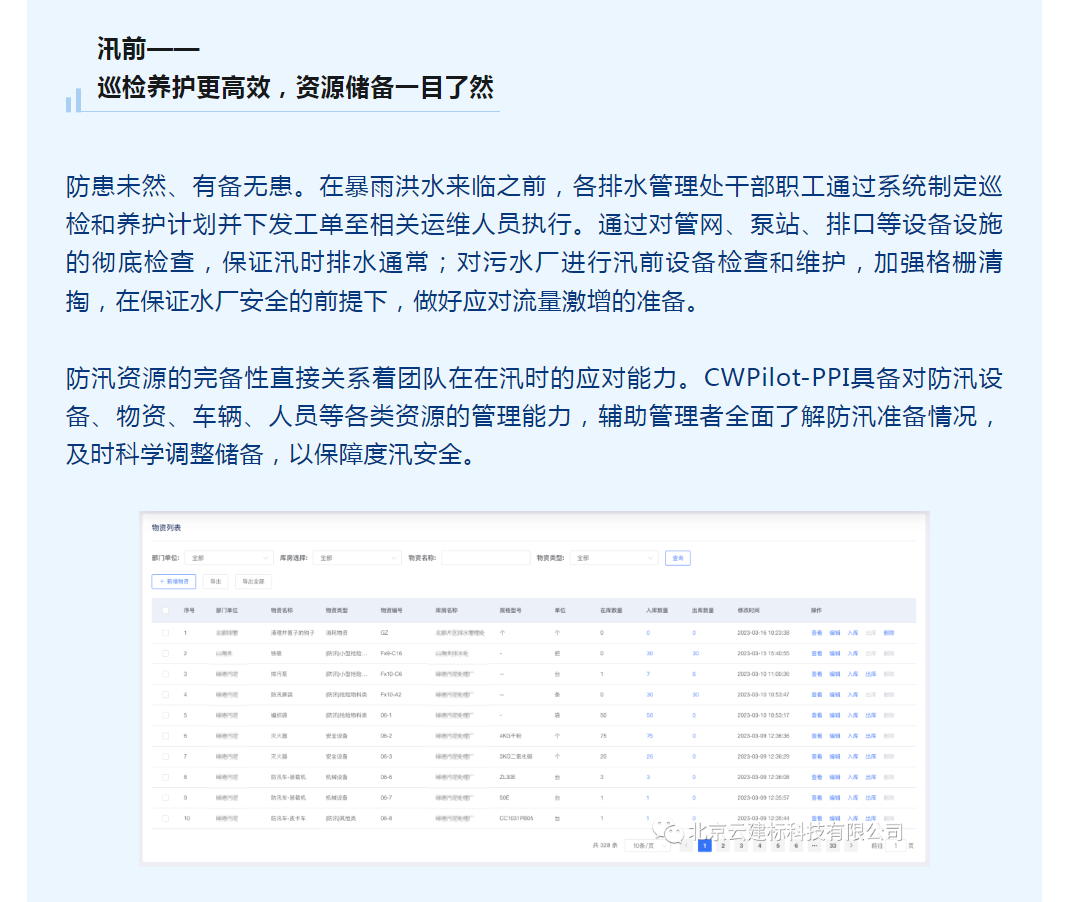Click the plus 新增物资 button
Viewport: 1067px width, 902px height.
click(174, 581)
